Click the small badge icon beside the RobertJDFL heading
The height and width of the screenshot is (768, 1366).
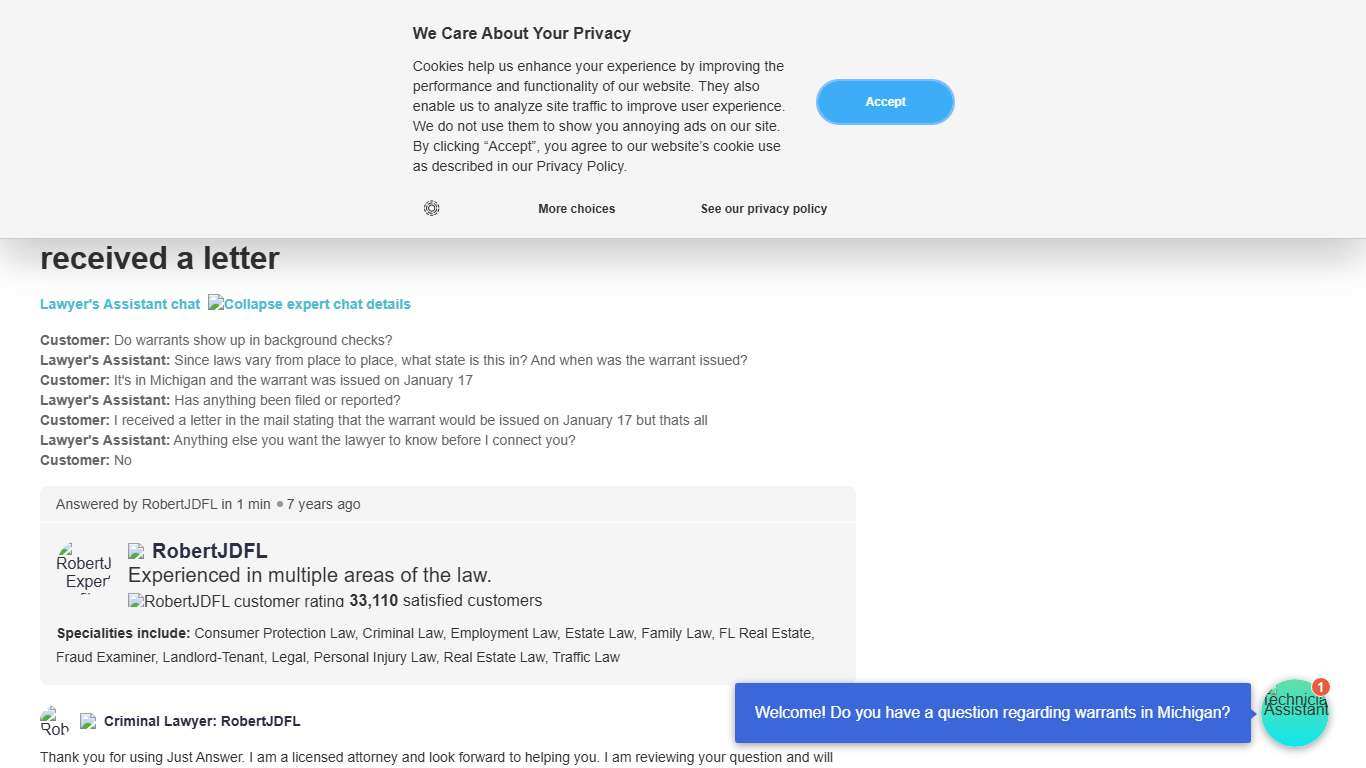tap(136, 551)
